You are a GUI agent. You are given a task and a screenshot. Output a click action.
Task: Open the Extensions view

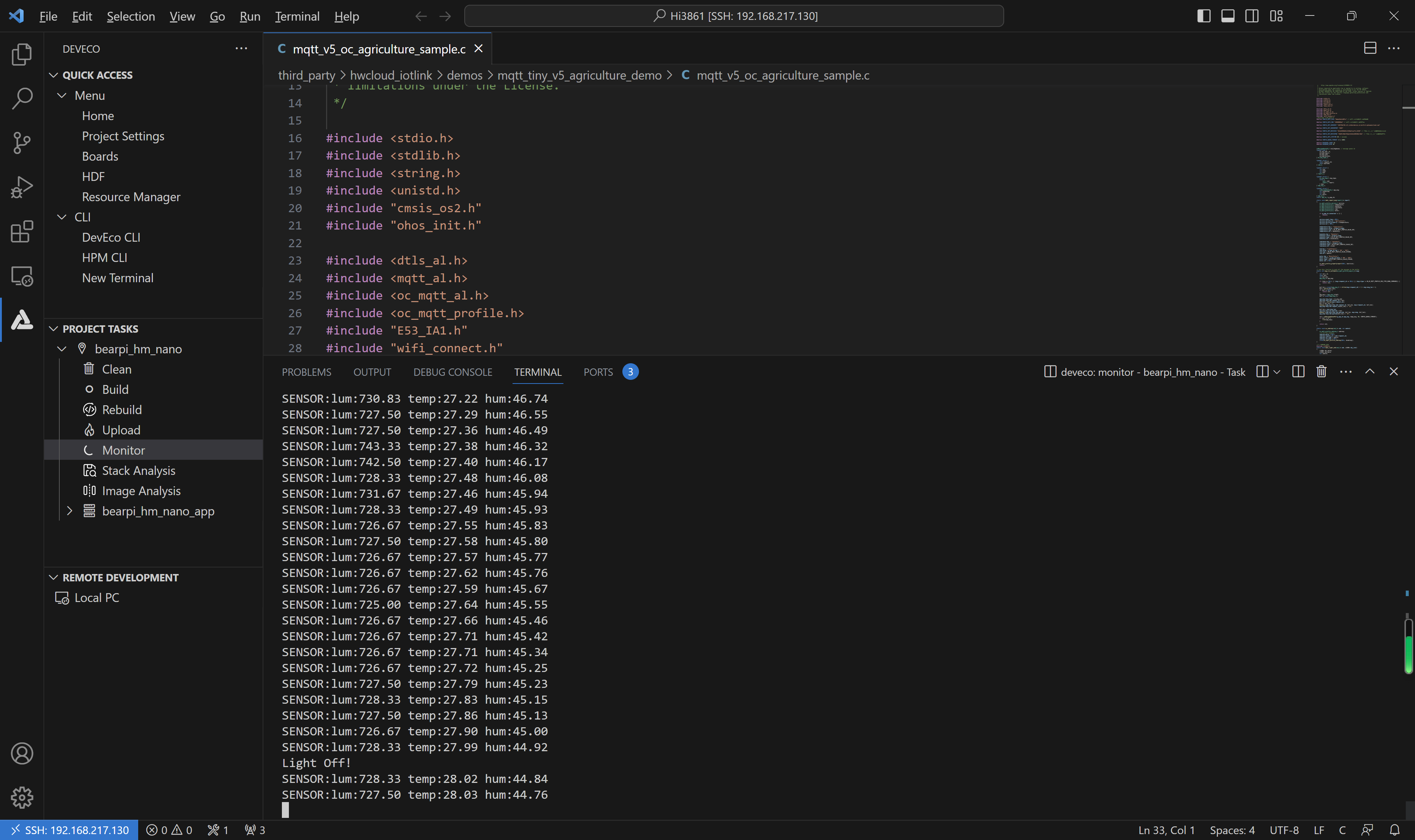tap(21, 231)
